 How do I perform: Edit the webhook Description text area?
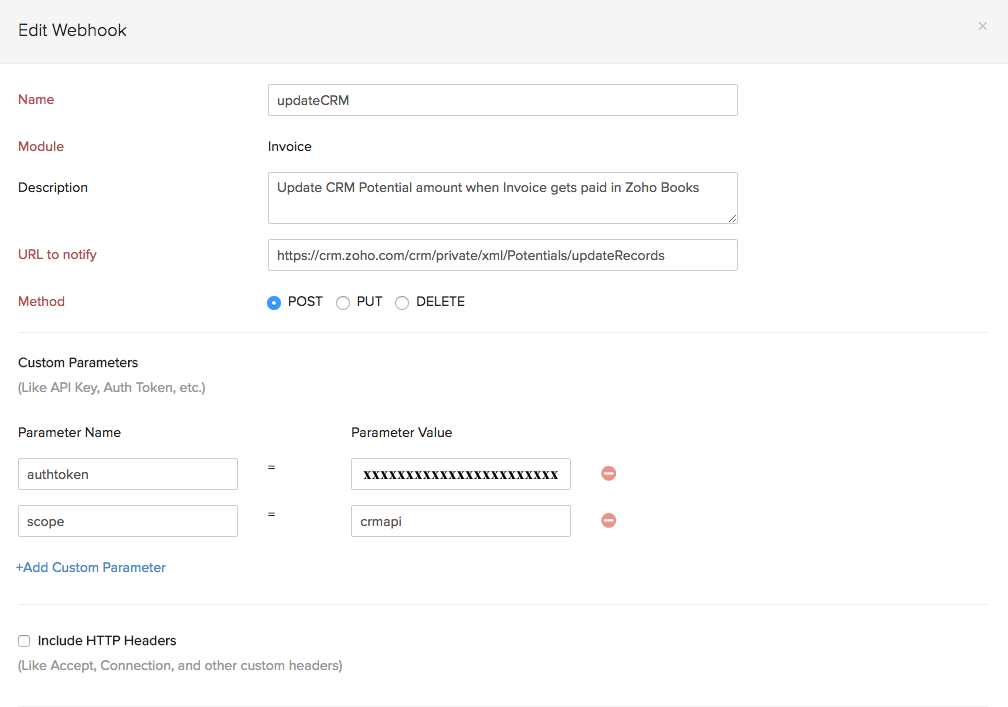[502, 198]
